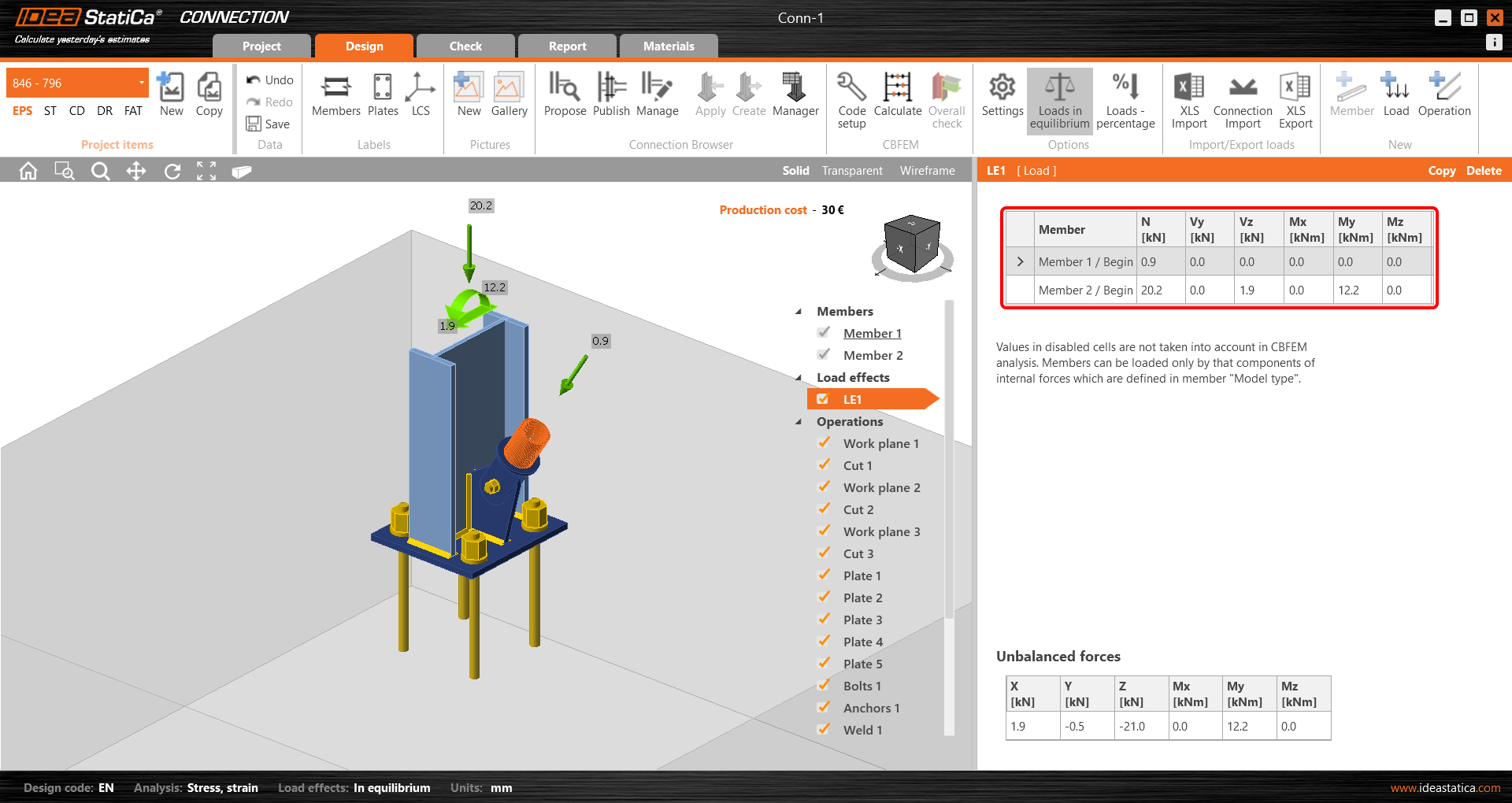Open the Gallery pictures icon

click(509, 88)
